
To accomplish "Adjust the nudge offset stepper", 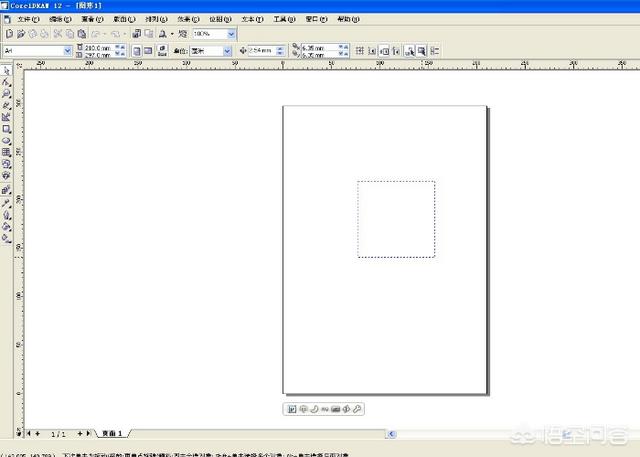I will click(x=280, y=51).
